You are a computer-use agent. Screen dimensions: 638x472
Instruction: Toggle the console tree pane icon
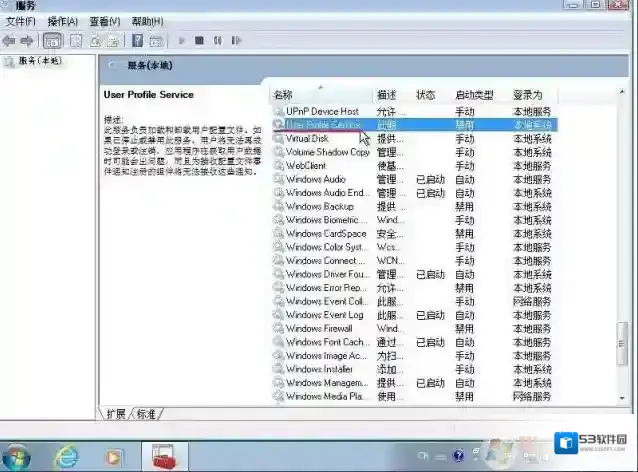coord(52,41)
